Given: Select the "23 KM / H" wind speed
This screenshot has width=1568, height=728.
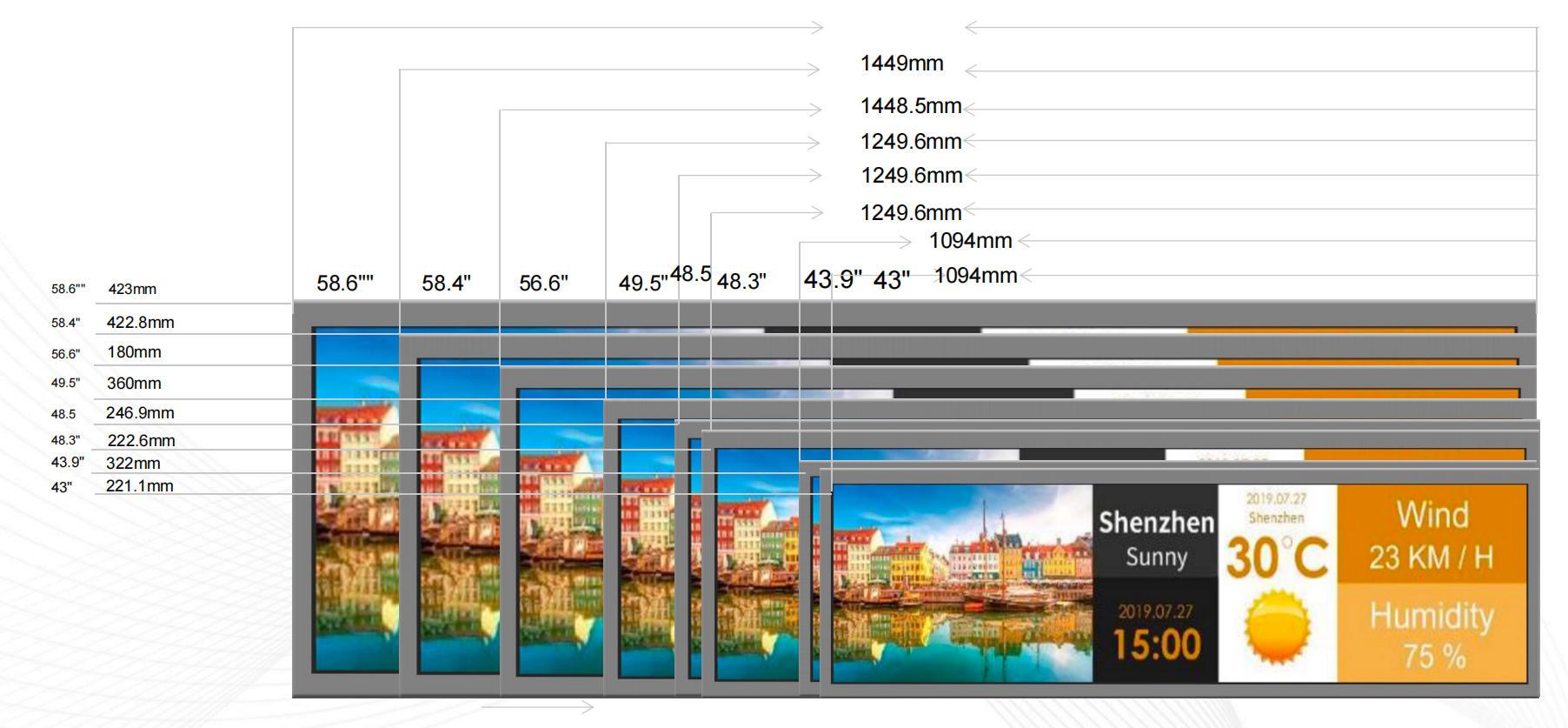Looking at the screenshot, I should pyautogui.click(x=1432, y=557).
